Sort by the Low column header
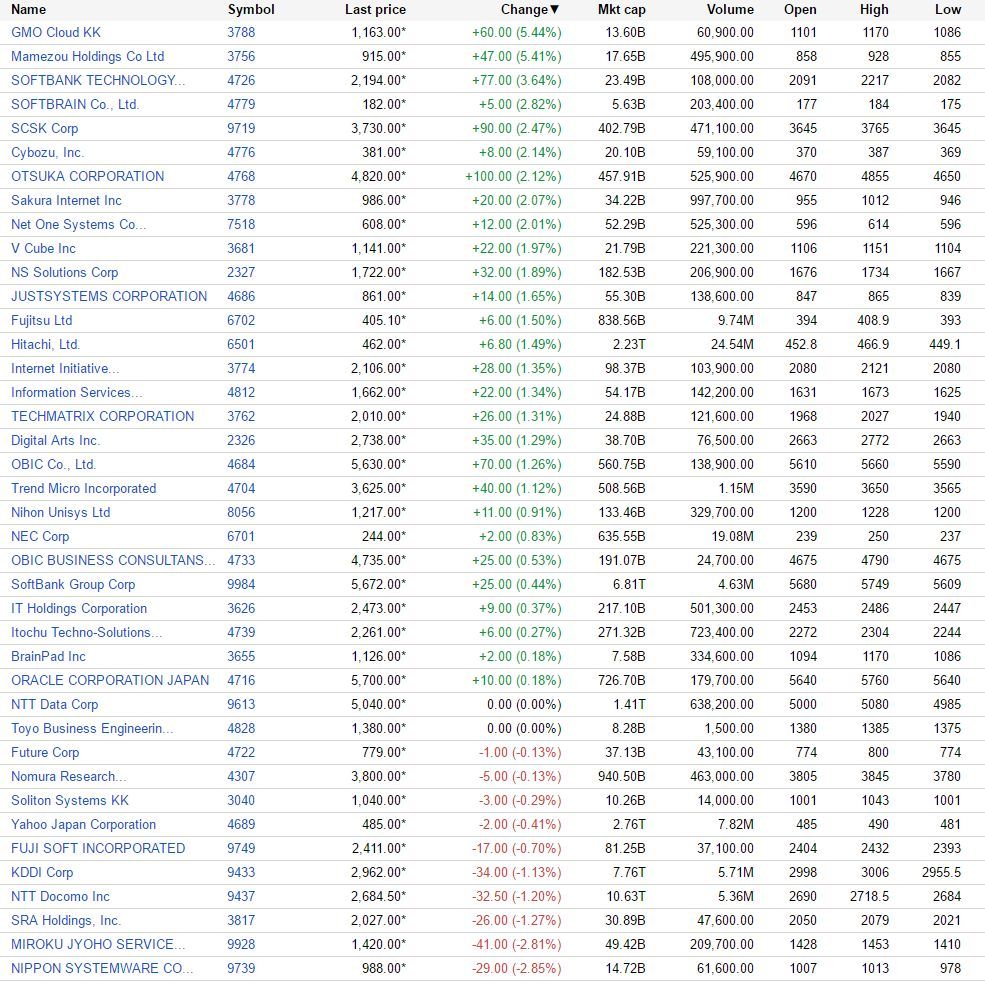 coord(948,9)
